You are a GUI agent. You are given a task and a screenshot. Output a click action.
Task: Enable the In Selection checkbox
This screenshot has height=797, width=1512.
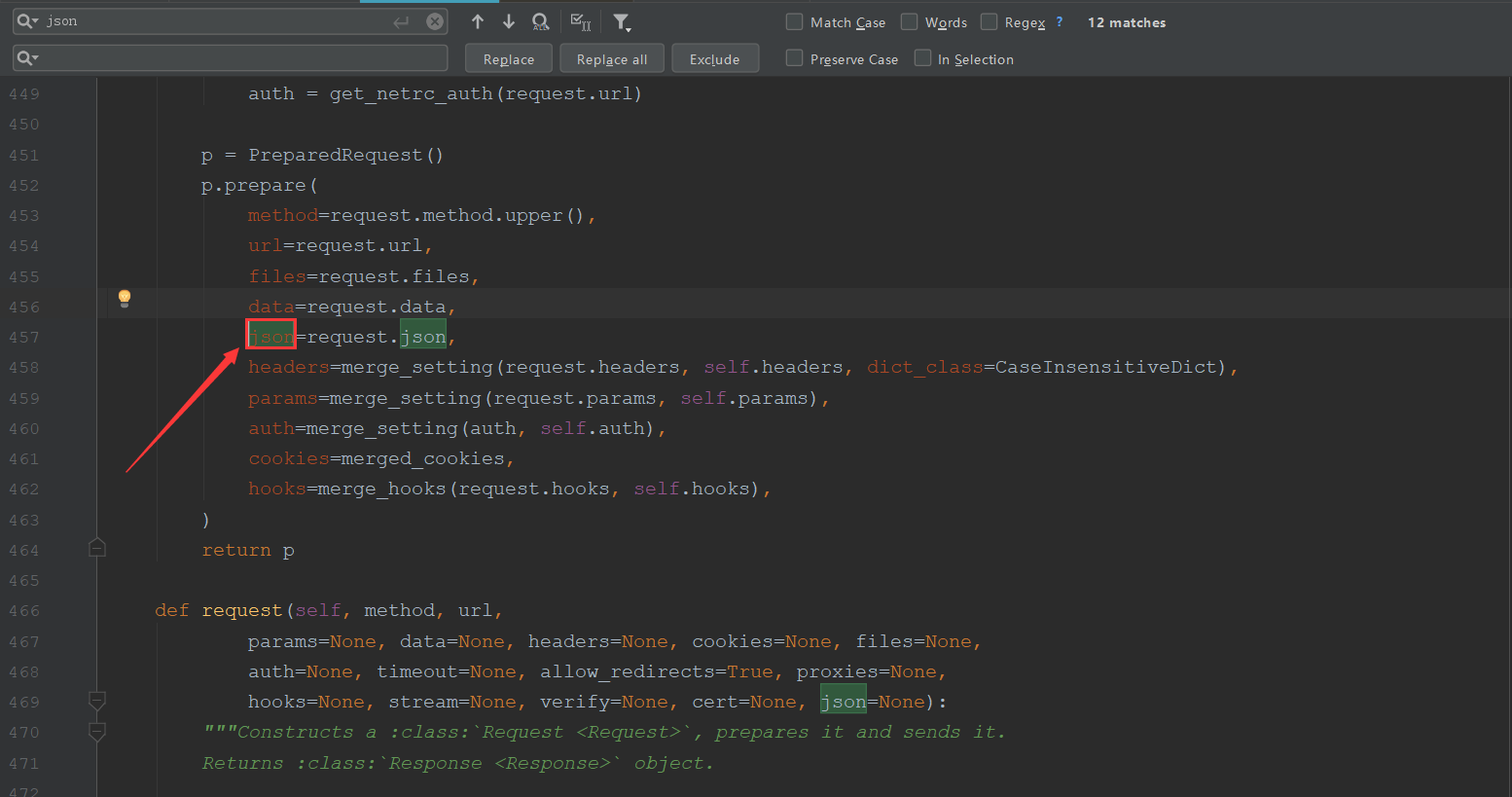(923, 58)
